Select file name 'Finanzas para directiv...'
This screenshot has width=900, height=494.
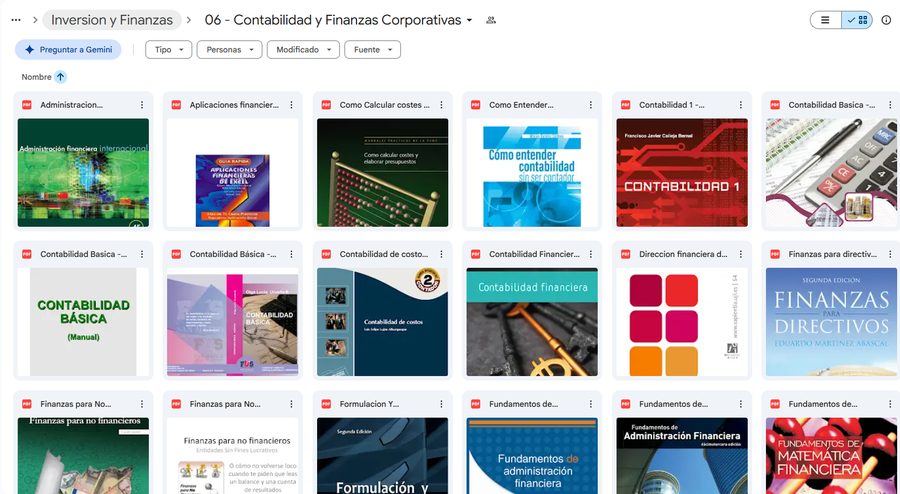[833, 254]
